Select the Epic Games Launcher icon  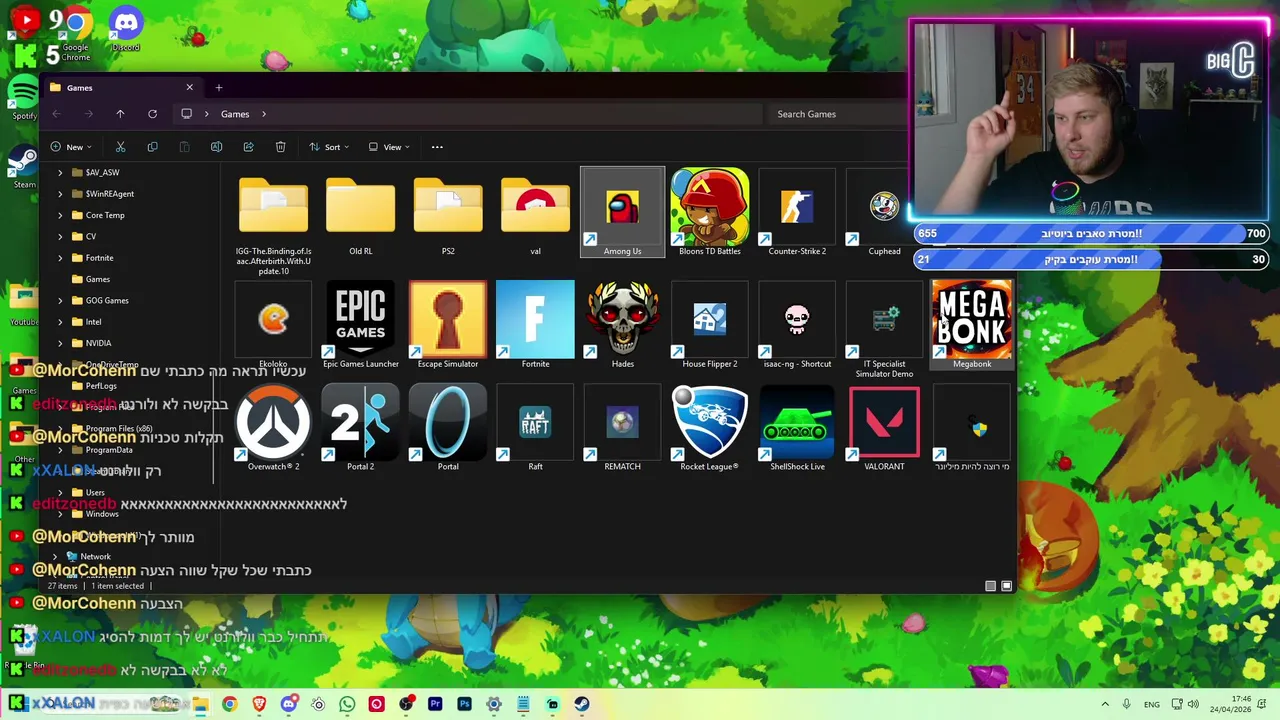click(360, 325)
